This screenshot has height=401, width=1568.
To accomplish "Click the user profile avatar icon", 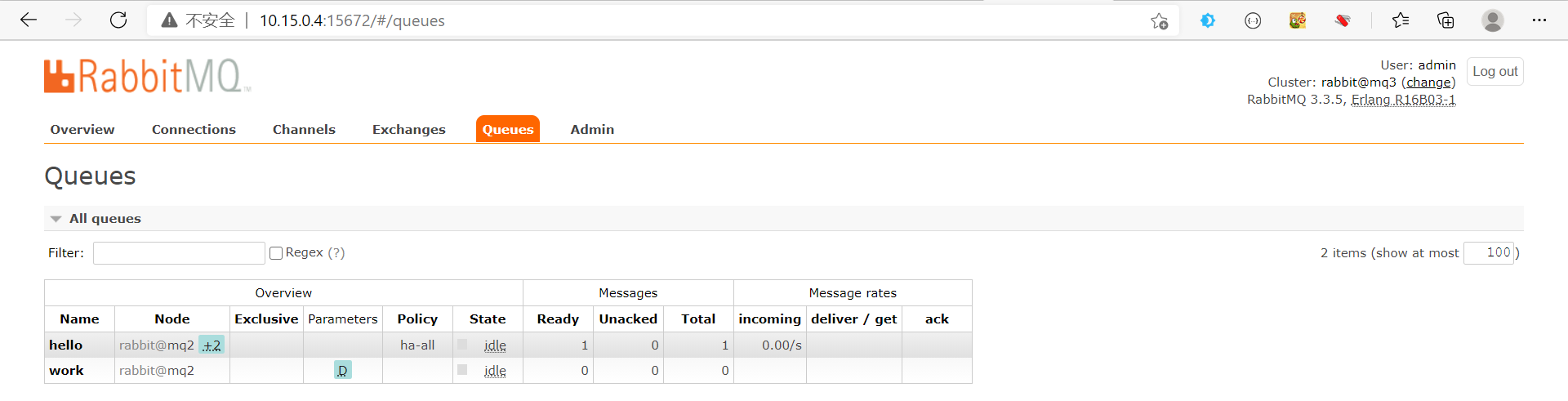I will [1492, 20].
